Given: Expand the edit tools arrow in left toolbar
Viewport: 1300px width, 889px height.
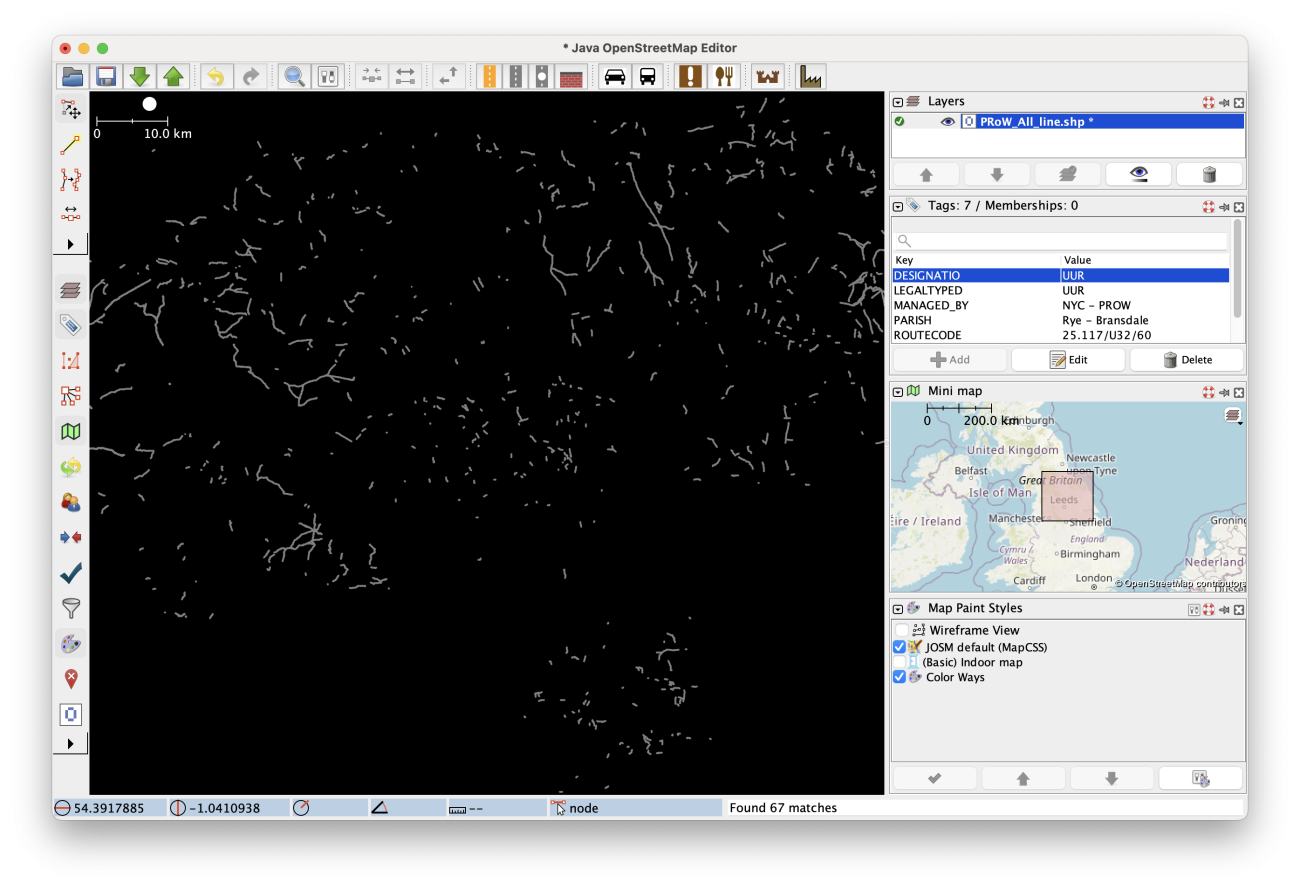Looking at the screenshot, I should 70,244.
